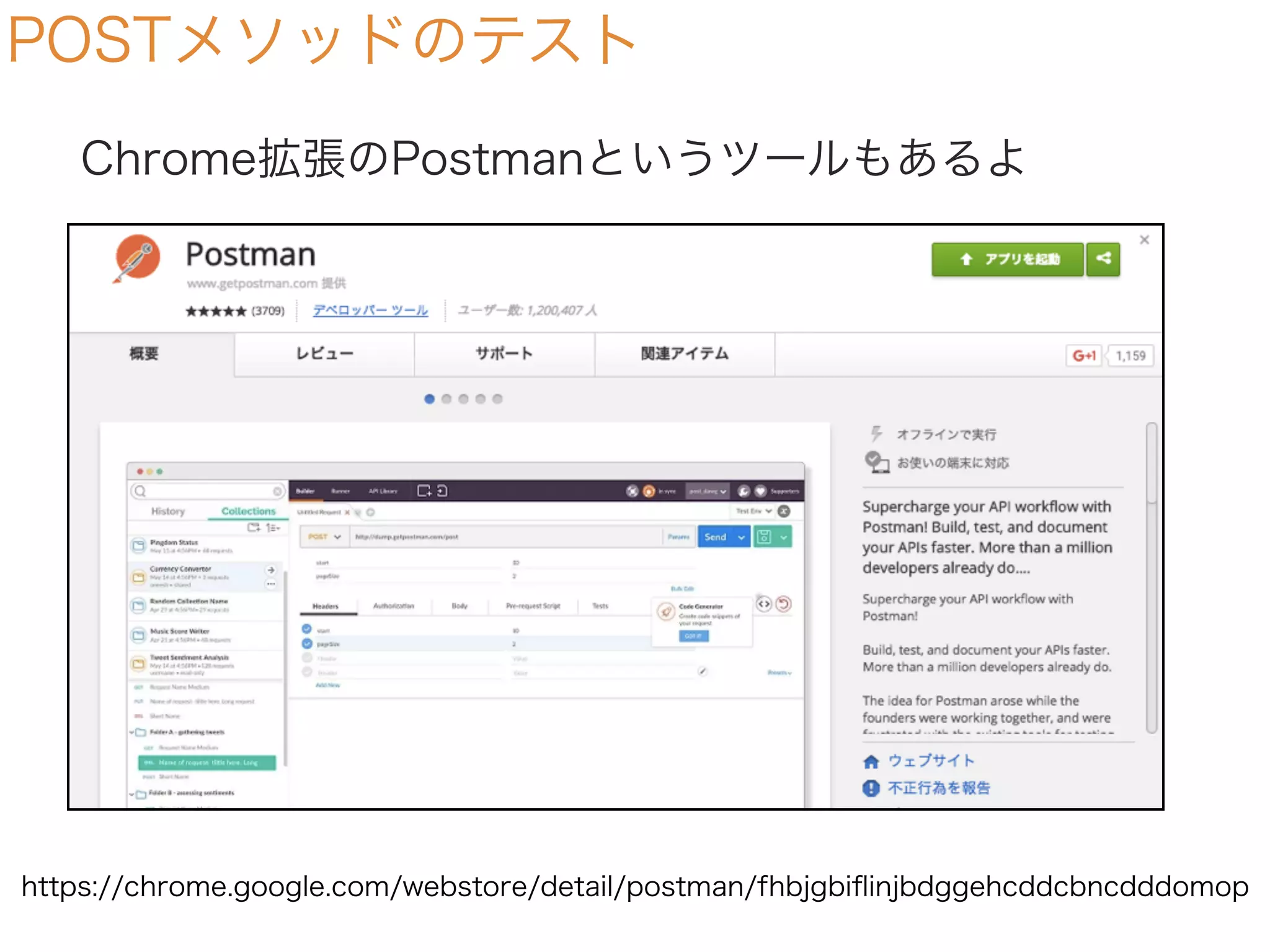Select the fifth carousel dot
Screen dimensions: 1270x952
click(497, 399)
